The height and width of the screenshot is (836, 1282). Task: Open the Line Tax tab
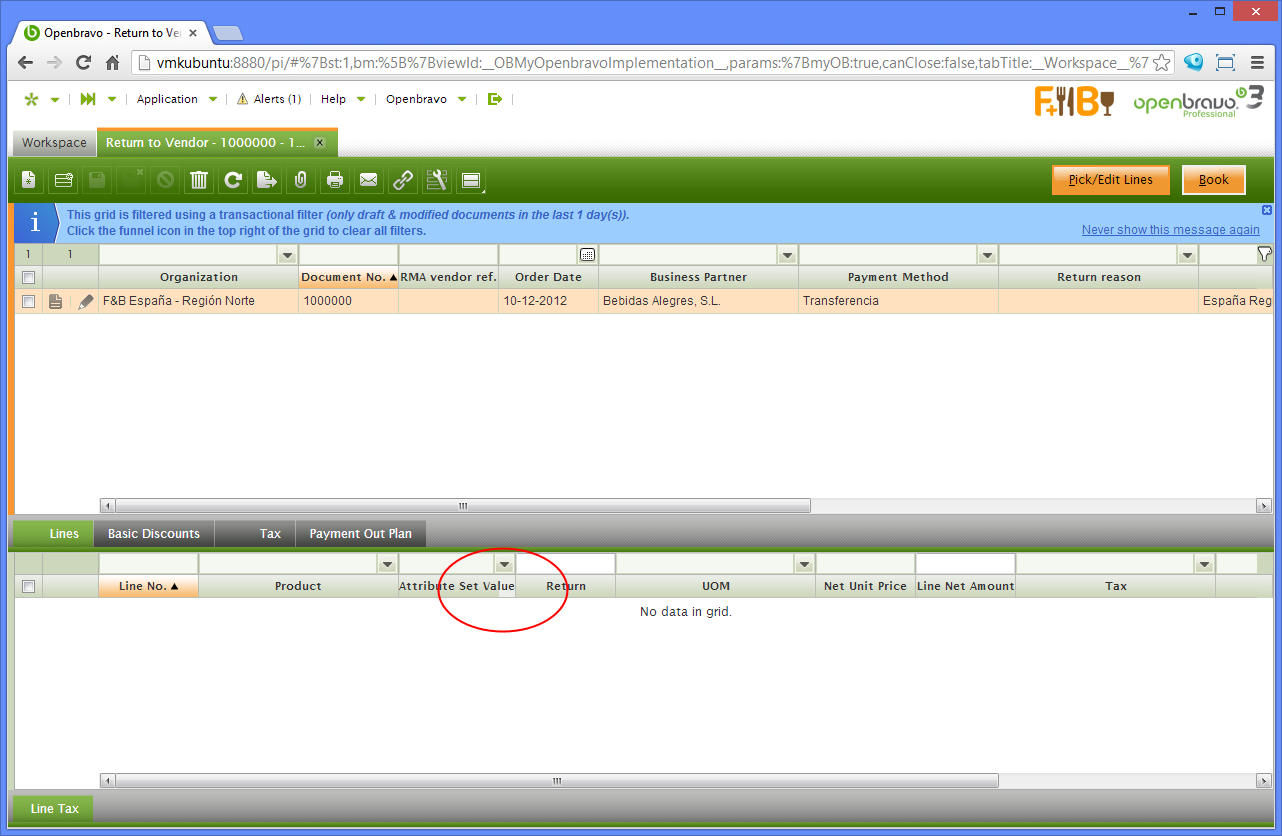coord(54,808)
